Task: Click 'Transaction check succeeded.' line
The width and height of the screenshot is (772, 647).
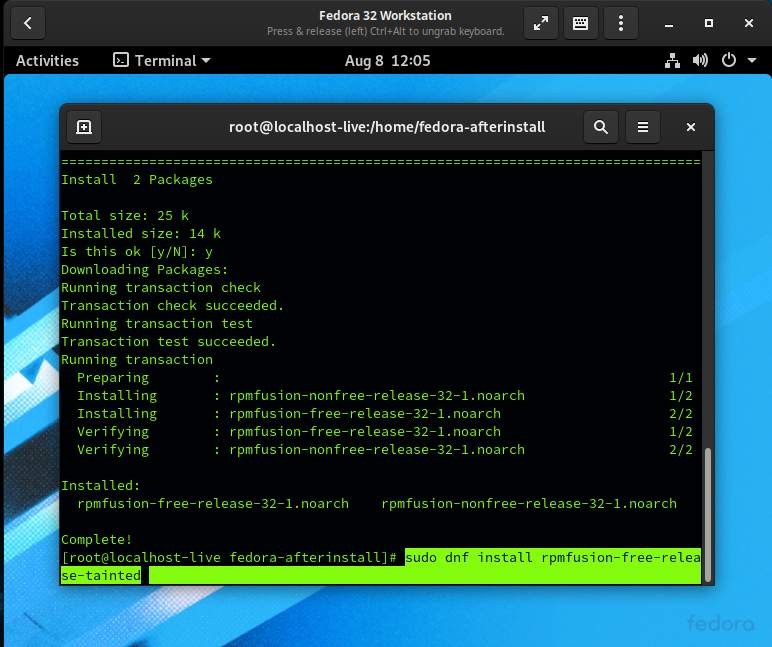Action: pos(172,305)
